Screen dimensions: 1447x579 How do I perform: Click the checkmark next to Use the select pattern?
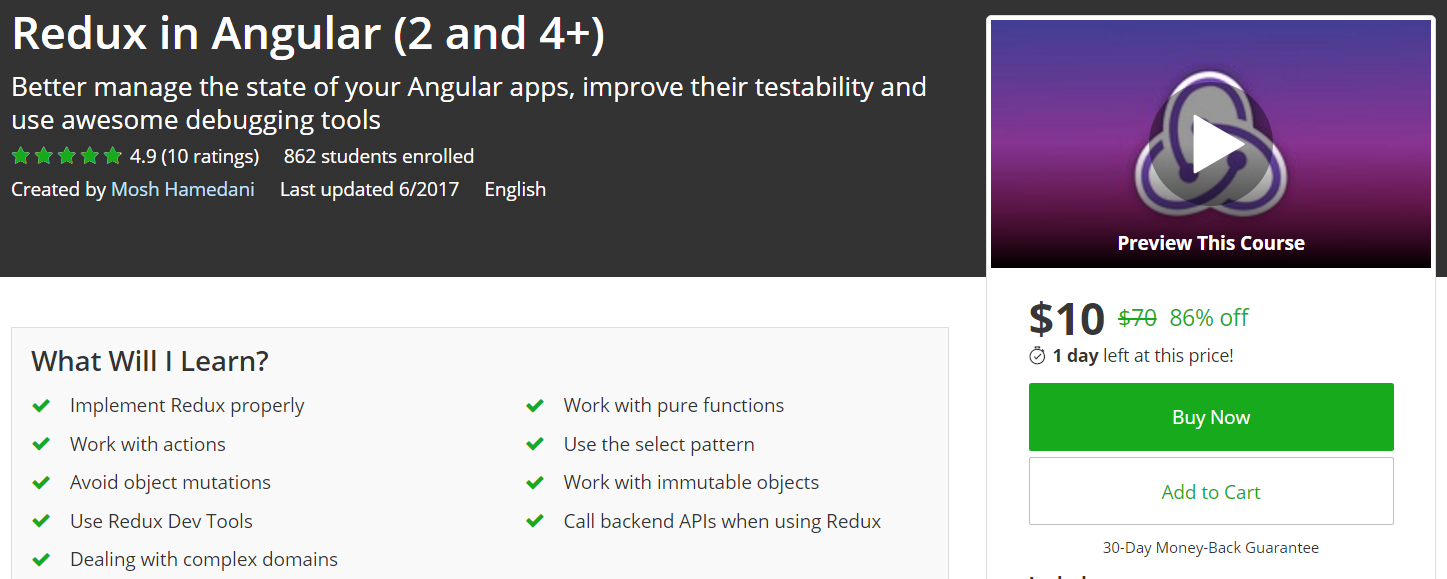click(535, 444)
